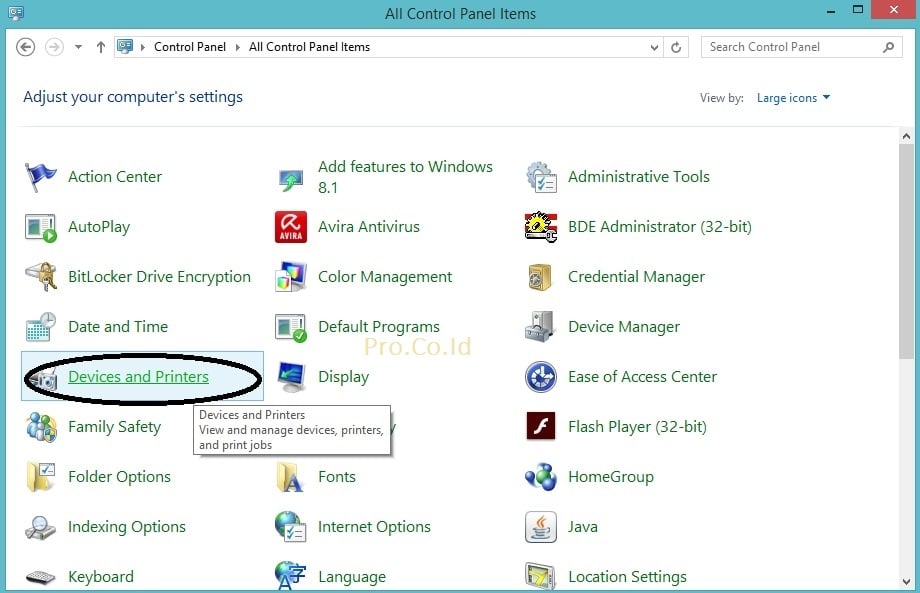Open the Flash Player icon
The height and width of the screenshot is (593, 920).
tap(540, 426)
